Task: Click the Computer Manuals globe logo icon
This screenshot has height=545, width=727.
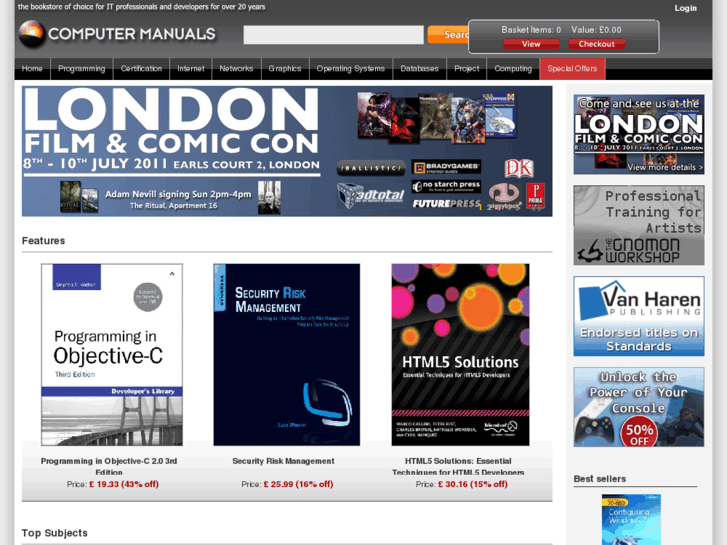Action: click(32, 33)
